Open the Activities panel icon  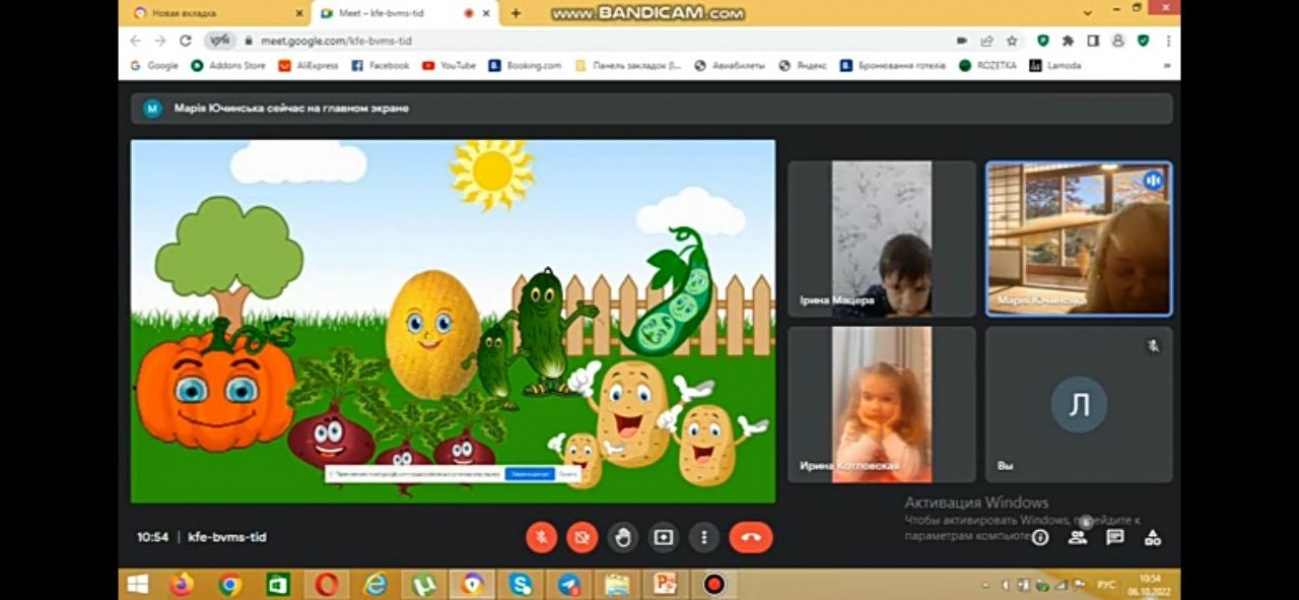tap(1153, 537)
